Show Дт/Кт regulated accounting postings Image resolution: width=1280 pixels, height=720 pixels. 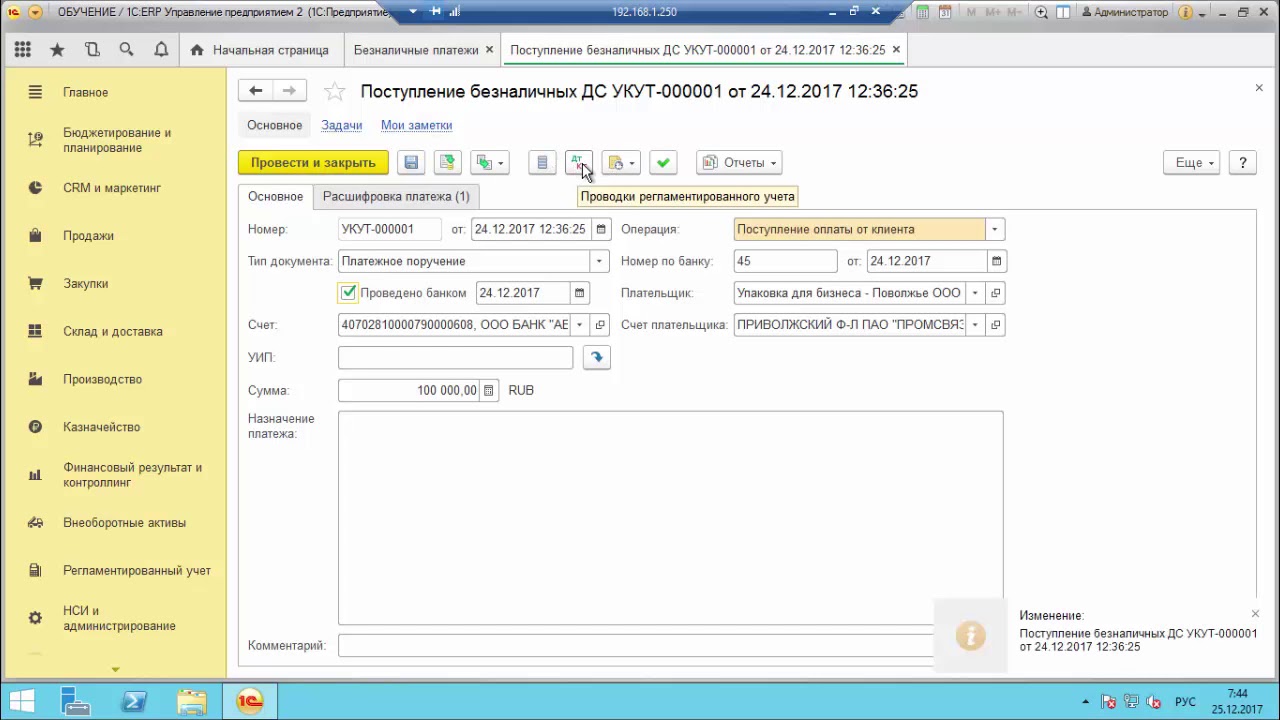[579, 163]
